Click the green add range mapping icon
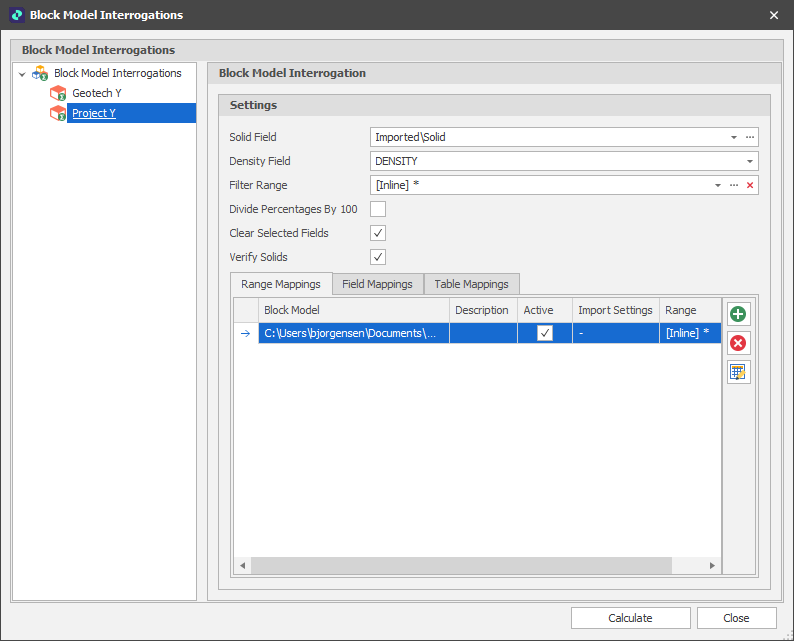This screenshot has width=795, height=643. click(x=738, y=314)
